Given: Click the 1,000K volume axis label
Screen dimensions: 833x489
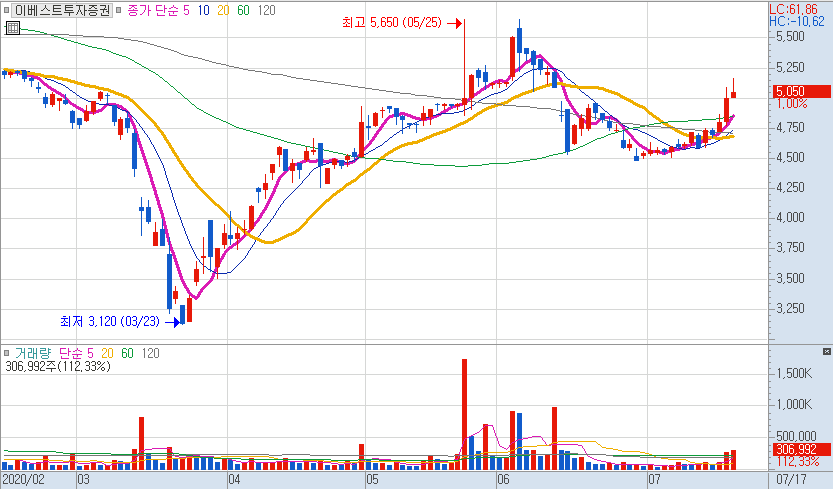Looking at the screenshot, I should [x=794, y=405].
